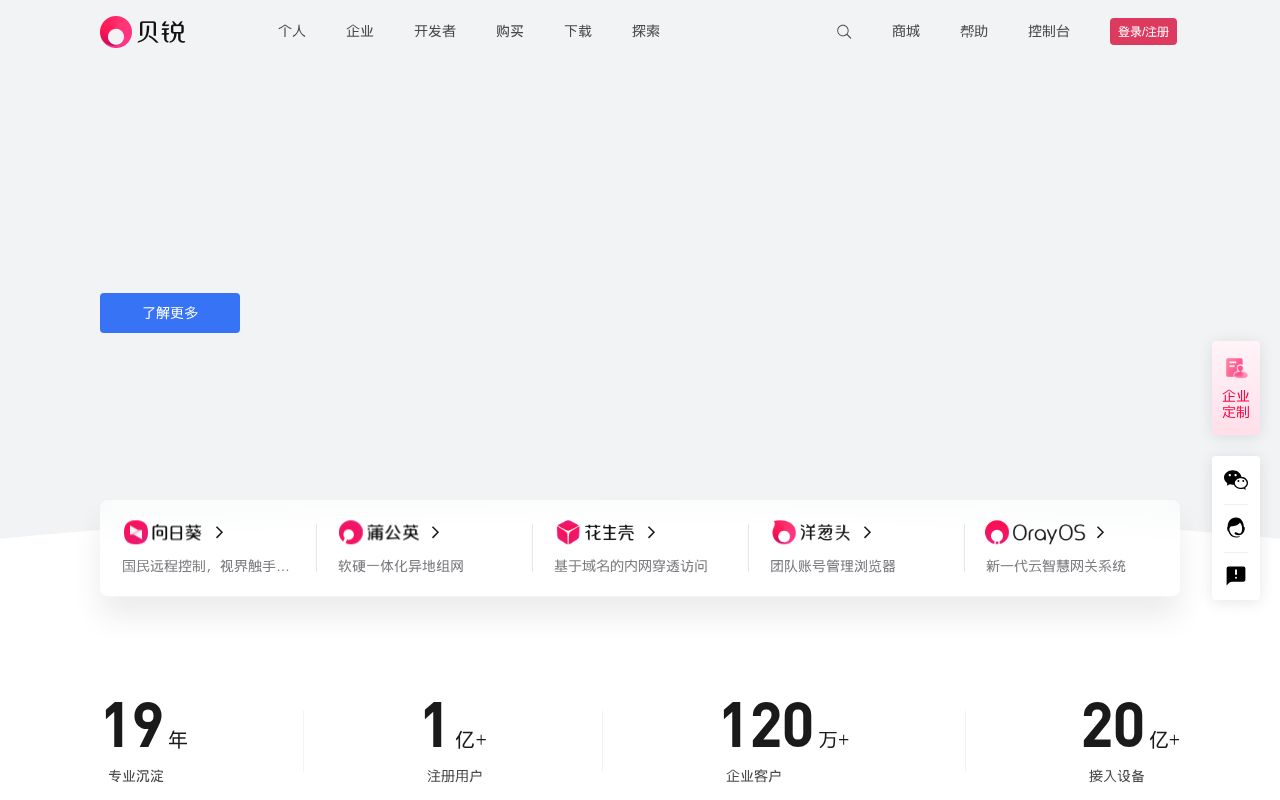Screen dimensions: 1280x800
Task: Open the 个人 navigation menu
Action: click(x=292, y=31)
